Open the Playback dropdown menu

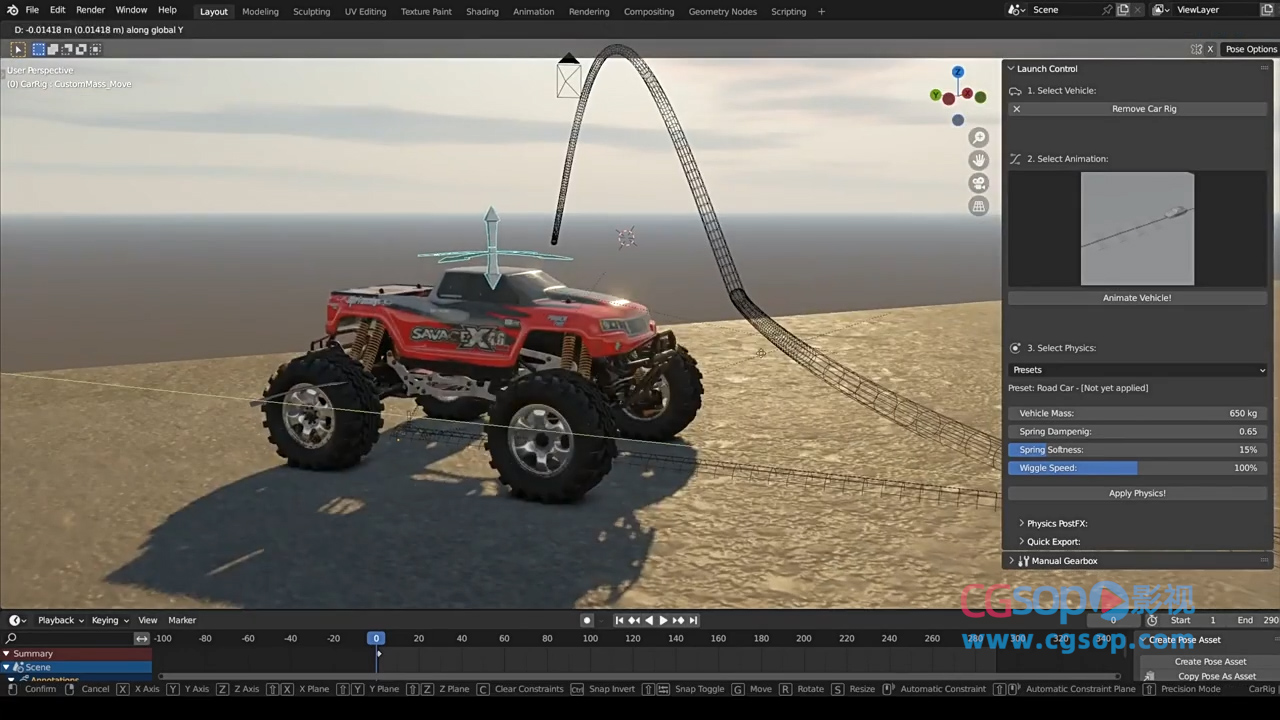tap(61, 620)
